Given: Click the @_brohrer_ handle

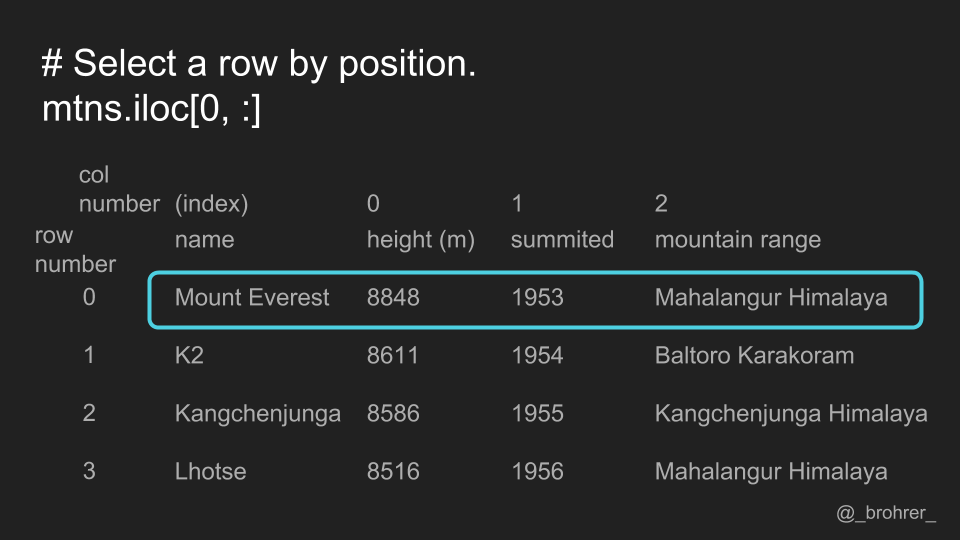Looking at the screenshot, I should (x=886, y=513).
